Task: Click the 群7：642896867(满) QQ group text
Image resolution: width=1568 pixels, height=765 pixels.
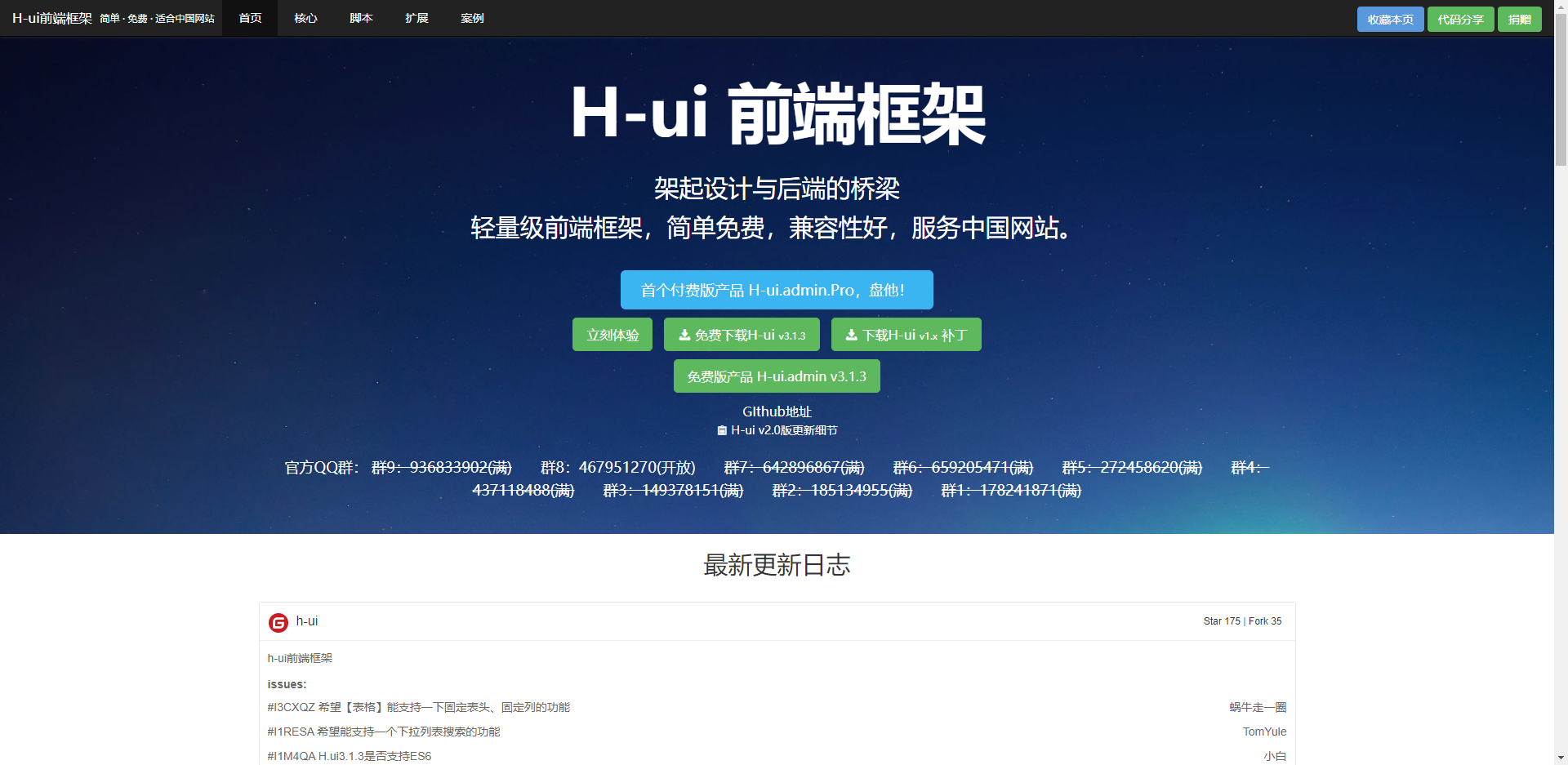Action: pos(795,467)
